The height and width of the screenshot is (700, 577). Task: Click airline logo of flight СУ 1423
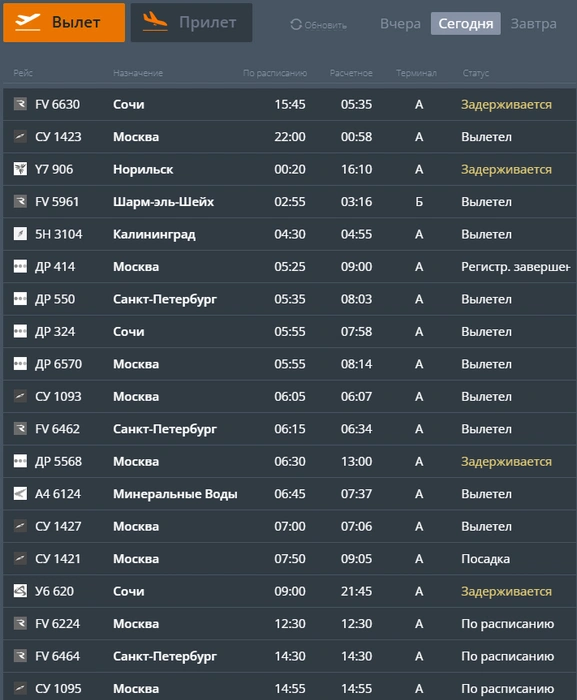click(x=20, y=136)
